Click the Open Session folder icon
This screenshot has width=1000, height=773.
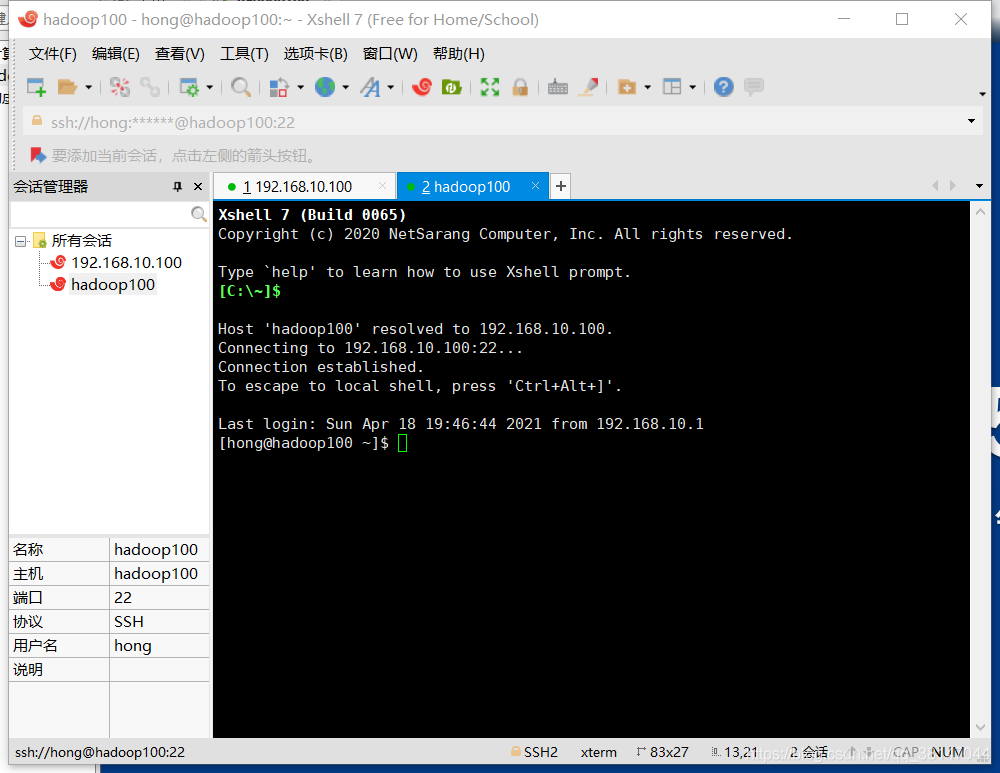(67, 88)
